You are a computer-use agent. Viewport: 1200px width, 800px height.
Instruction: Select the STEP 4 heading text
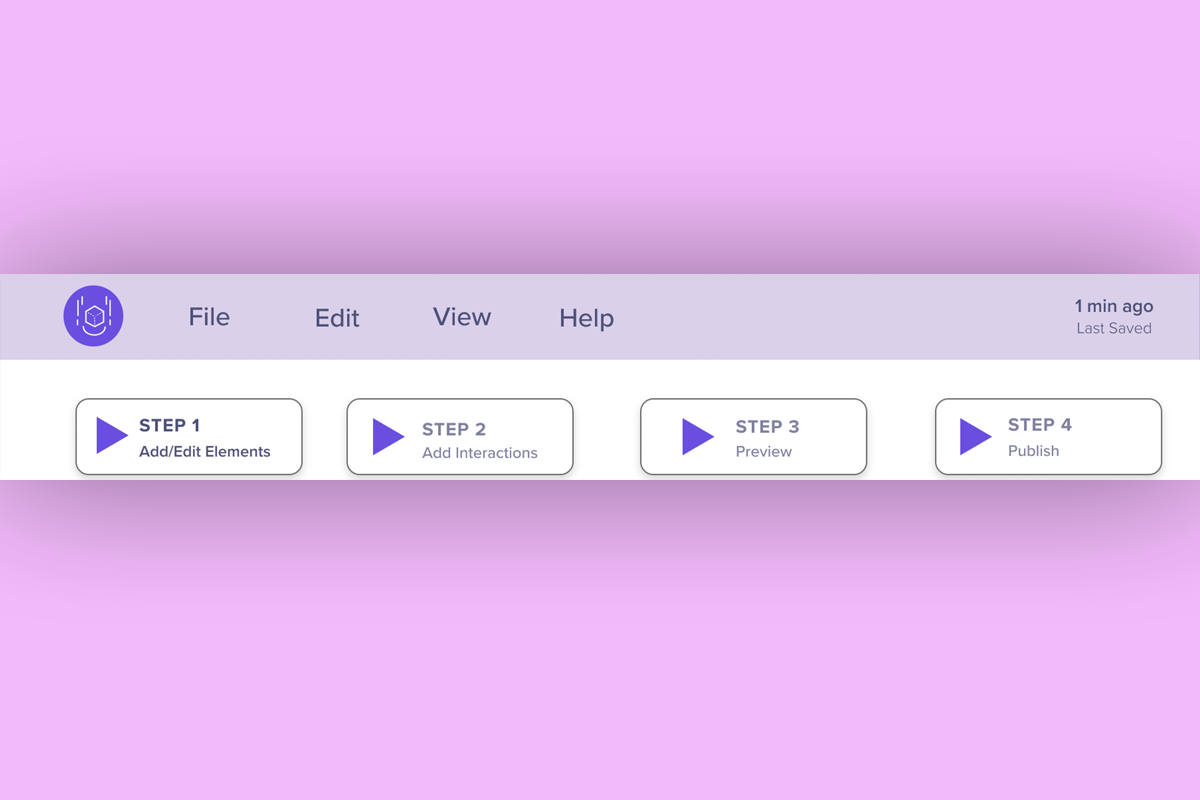1039,425
